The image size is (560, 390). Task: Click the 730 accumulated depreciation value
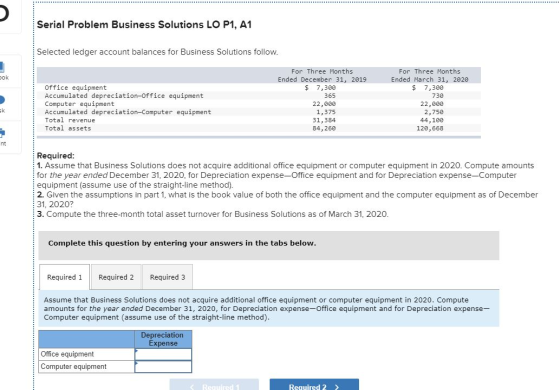(438, 96)
